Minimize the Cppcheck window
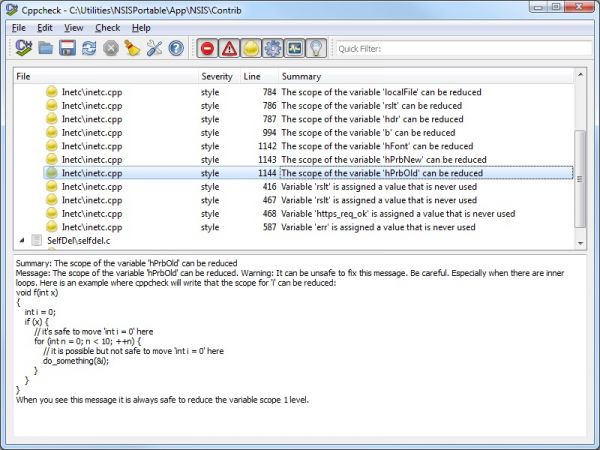This screenshot has height=450, width=600. pyautogui.click(x=538, y=7)
